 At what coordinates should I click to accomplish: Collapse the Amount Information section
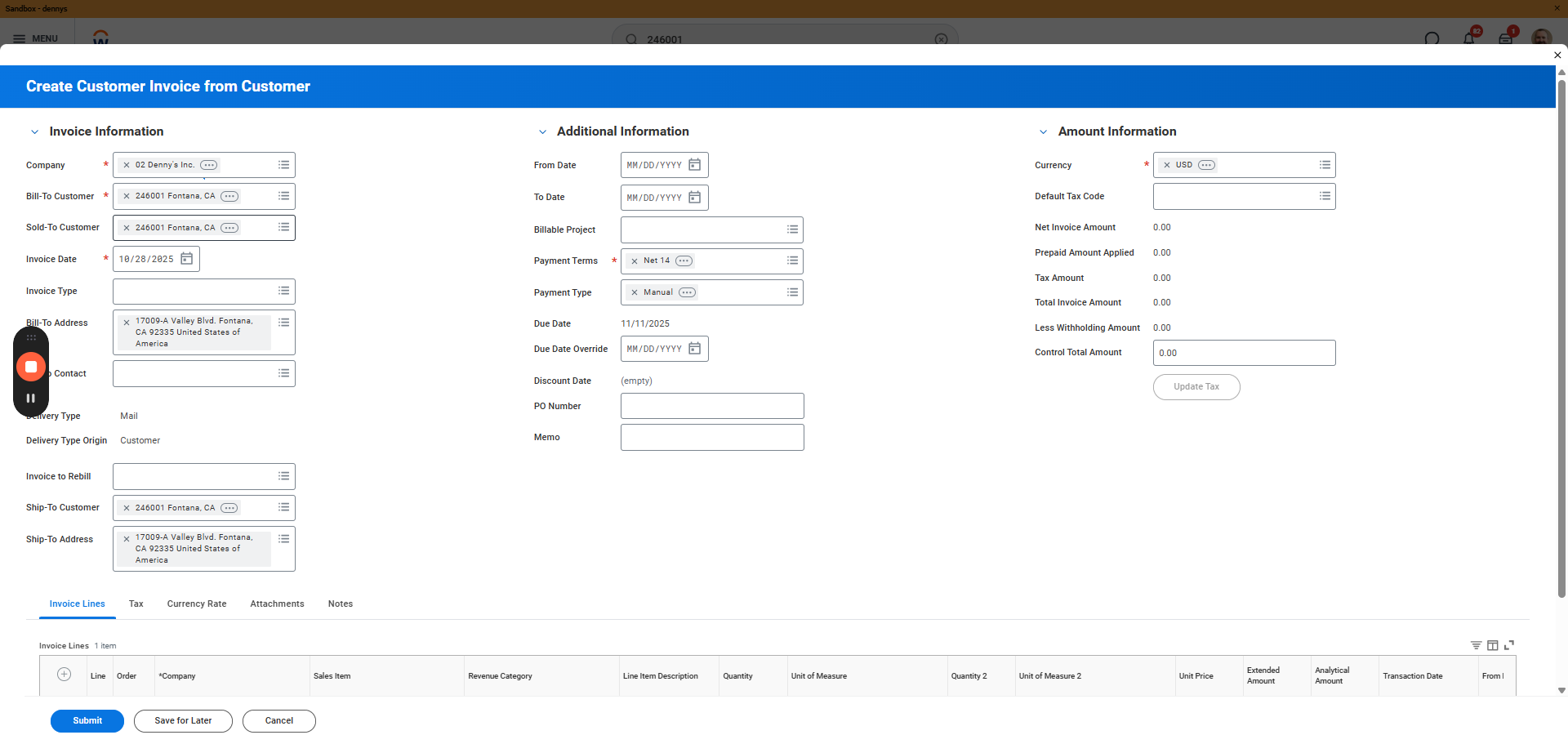(1043, 132)
